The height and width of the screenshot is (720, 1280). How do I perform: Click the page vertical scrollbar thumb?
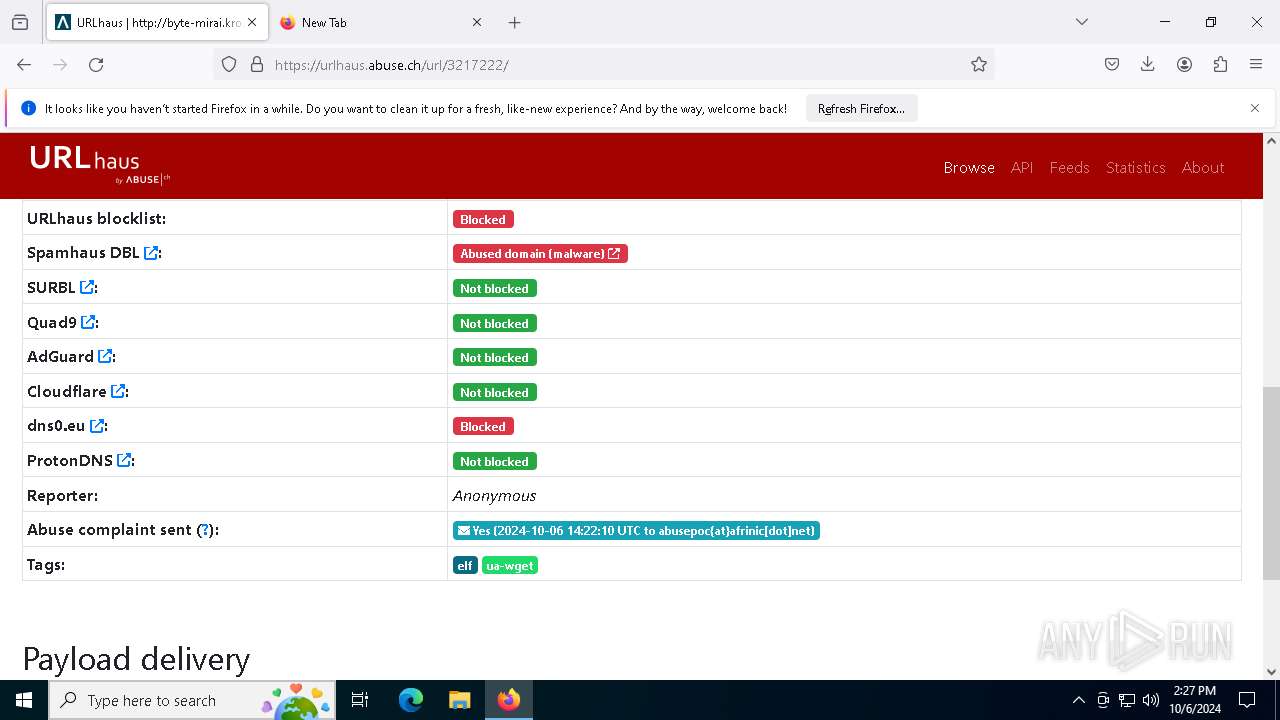1271,483
